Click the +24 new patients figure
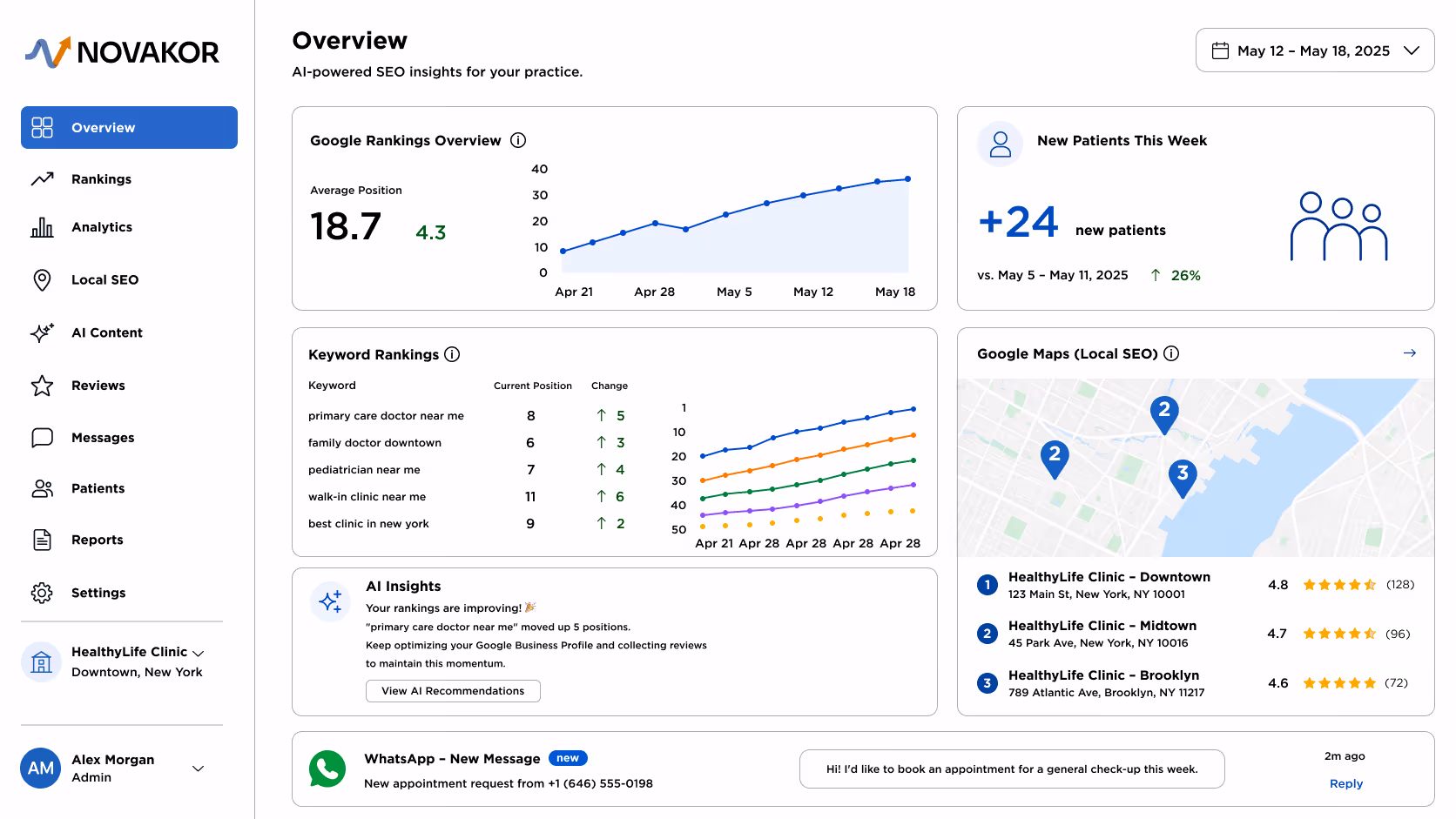 (1018, 222)
